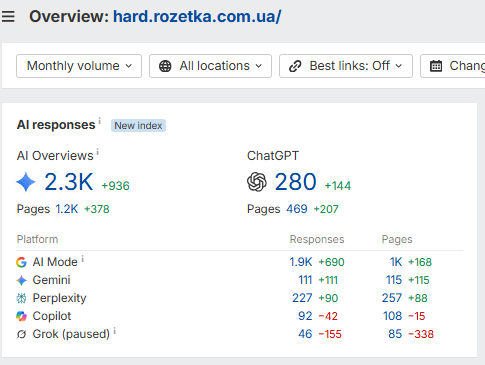The image size is (485, 365).
Task: Show info tooltip next to Grok (paused)
Action: coord(115,331)
